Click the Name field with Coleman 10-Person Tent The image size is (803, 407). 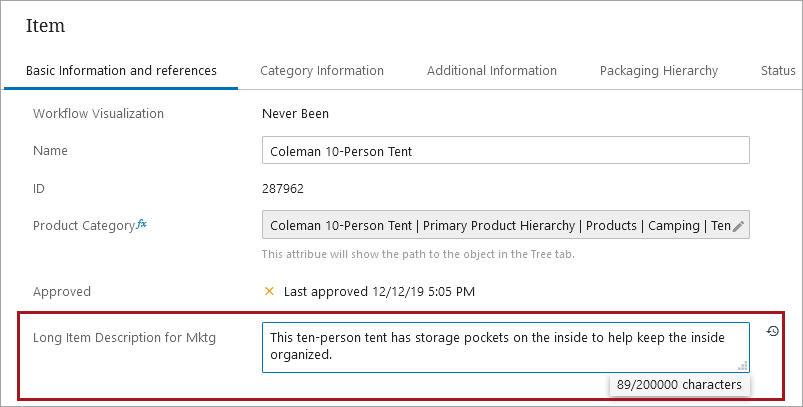(505, 150)
